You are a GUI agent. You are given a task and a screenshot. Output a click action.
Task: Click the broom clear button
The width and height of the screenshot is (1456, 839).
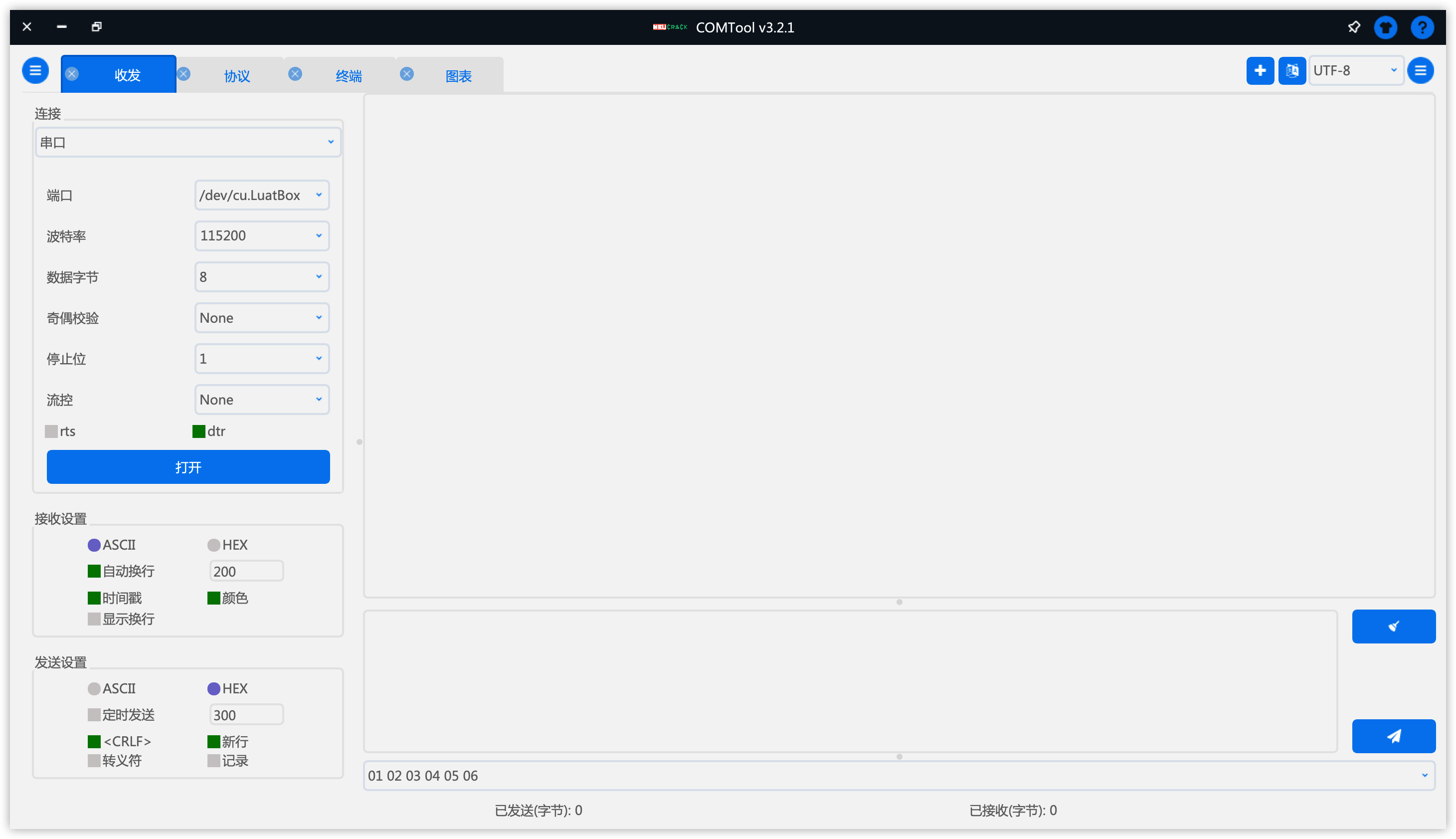[x=1393, y=627]
